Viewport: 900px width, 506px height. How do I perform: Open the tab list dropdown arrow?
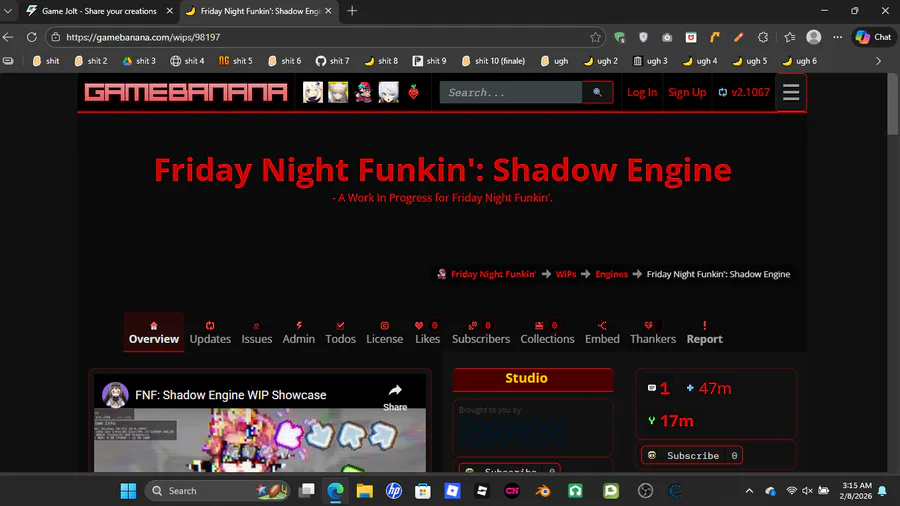pos(8,11)
